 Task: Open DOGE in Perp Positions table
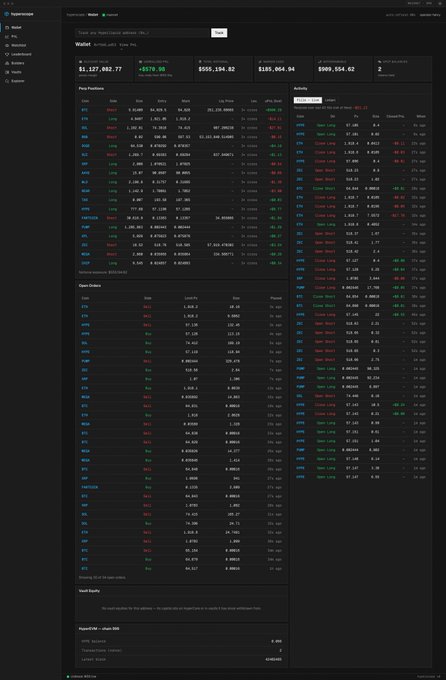(x=85, y=146)
